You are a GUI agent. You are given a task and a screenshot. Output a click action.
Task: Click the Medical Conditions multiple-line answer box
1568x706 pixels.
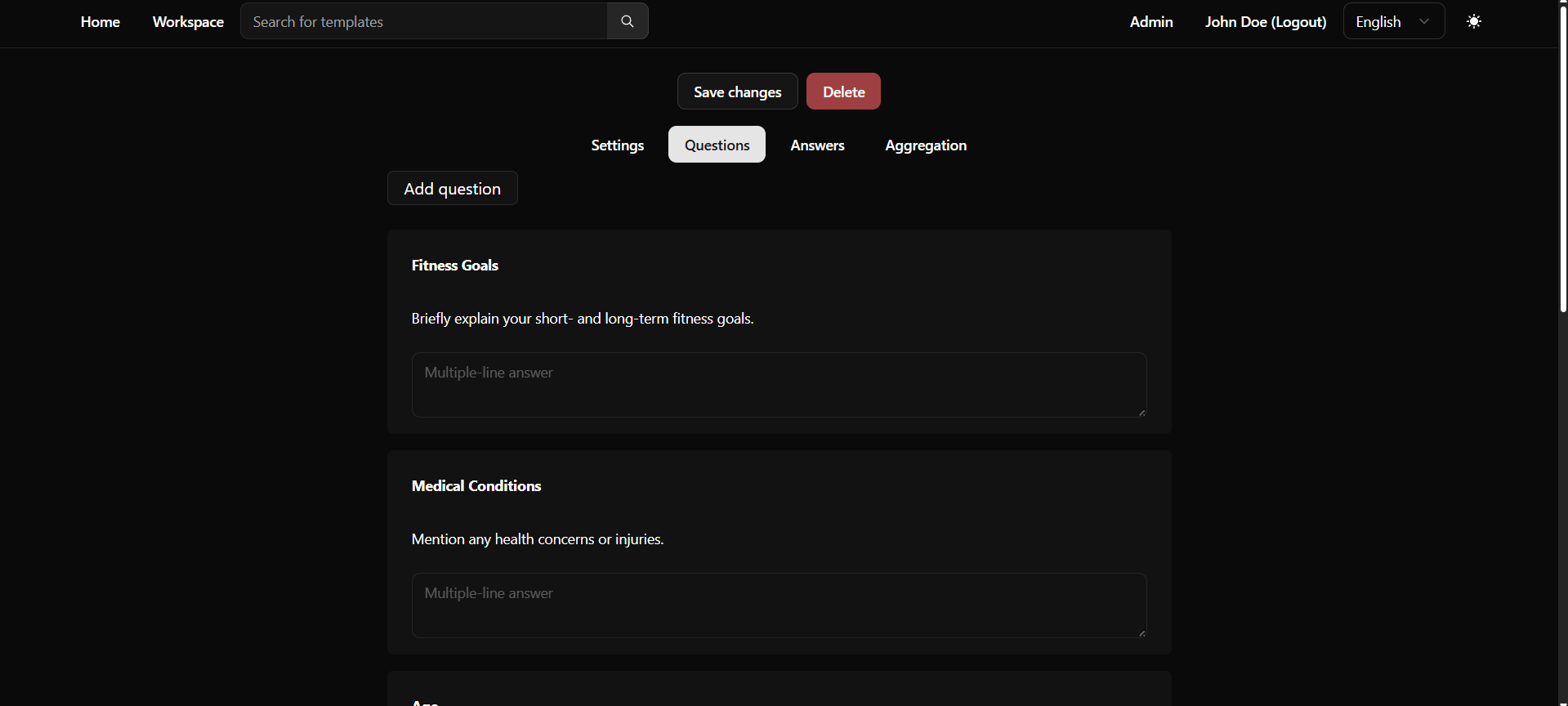(779, 605)
